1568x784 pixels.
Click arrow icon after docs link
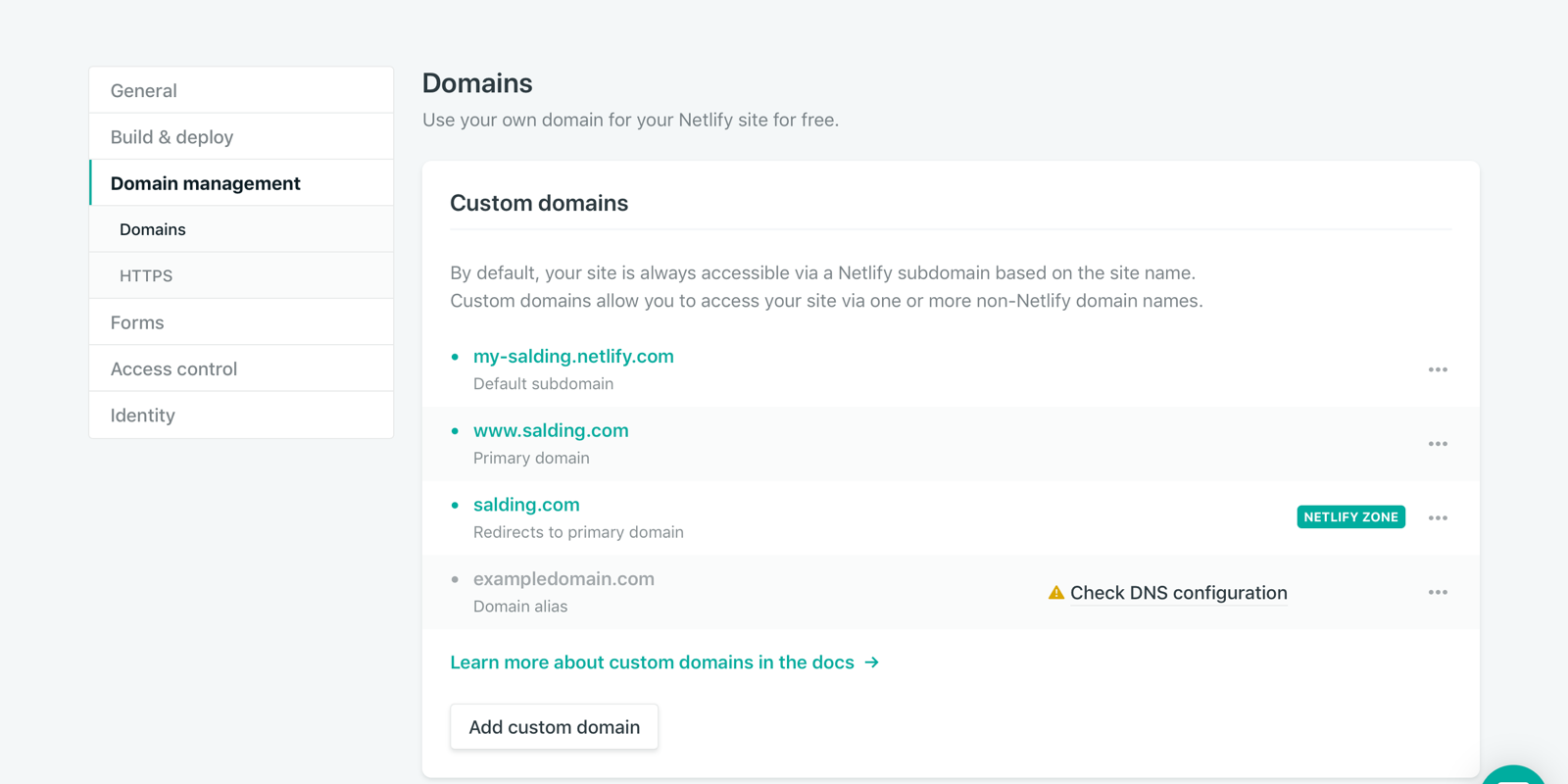click(871, 662)
